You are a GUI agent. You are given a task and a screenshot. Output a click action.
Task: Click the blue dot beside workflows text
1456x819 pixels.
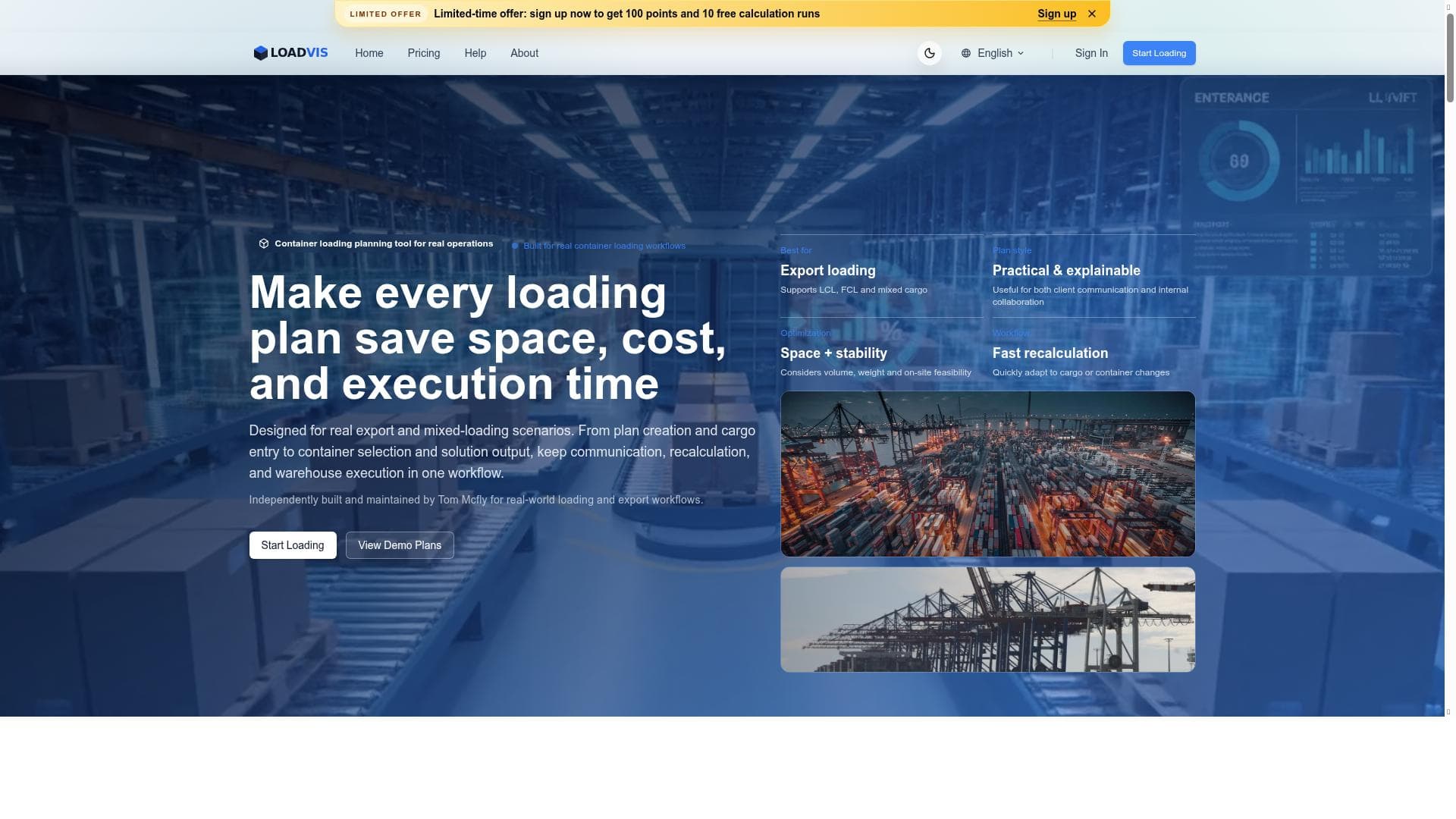point(515,246)
